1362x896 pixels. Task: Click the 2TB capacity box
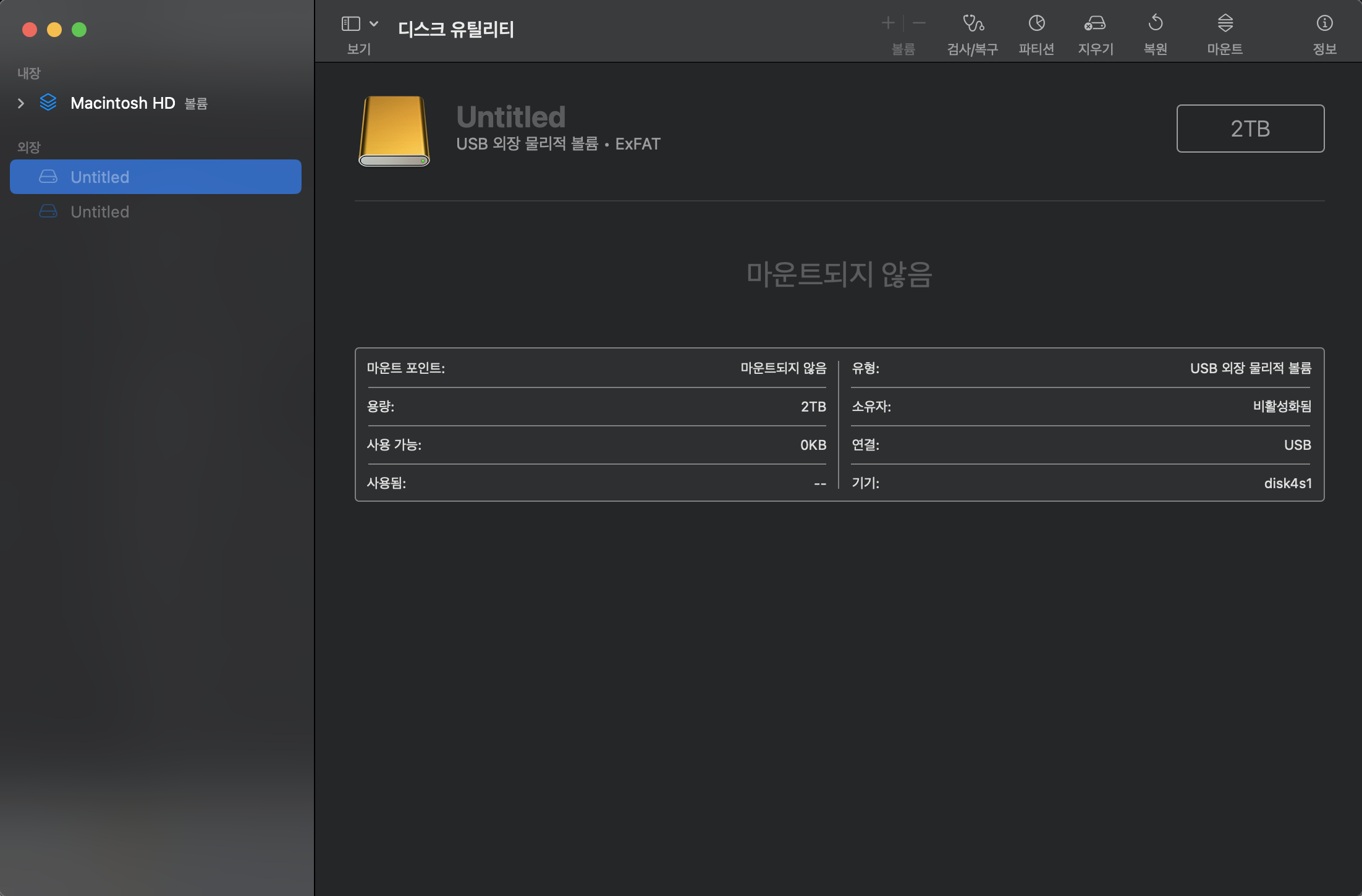1250,129
